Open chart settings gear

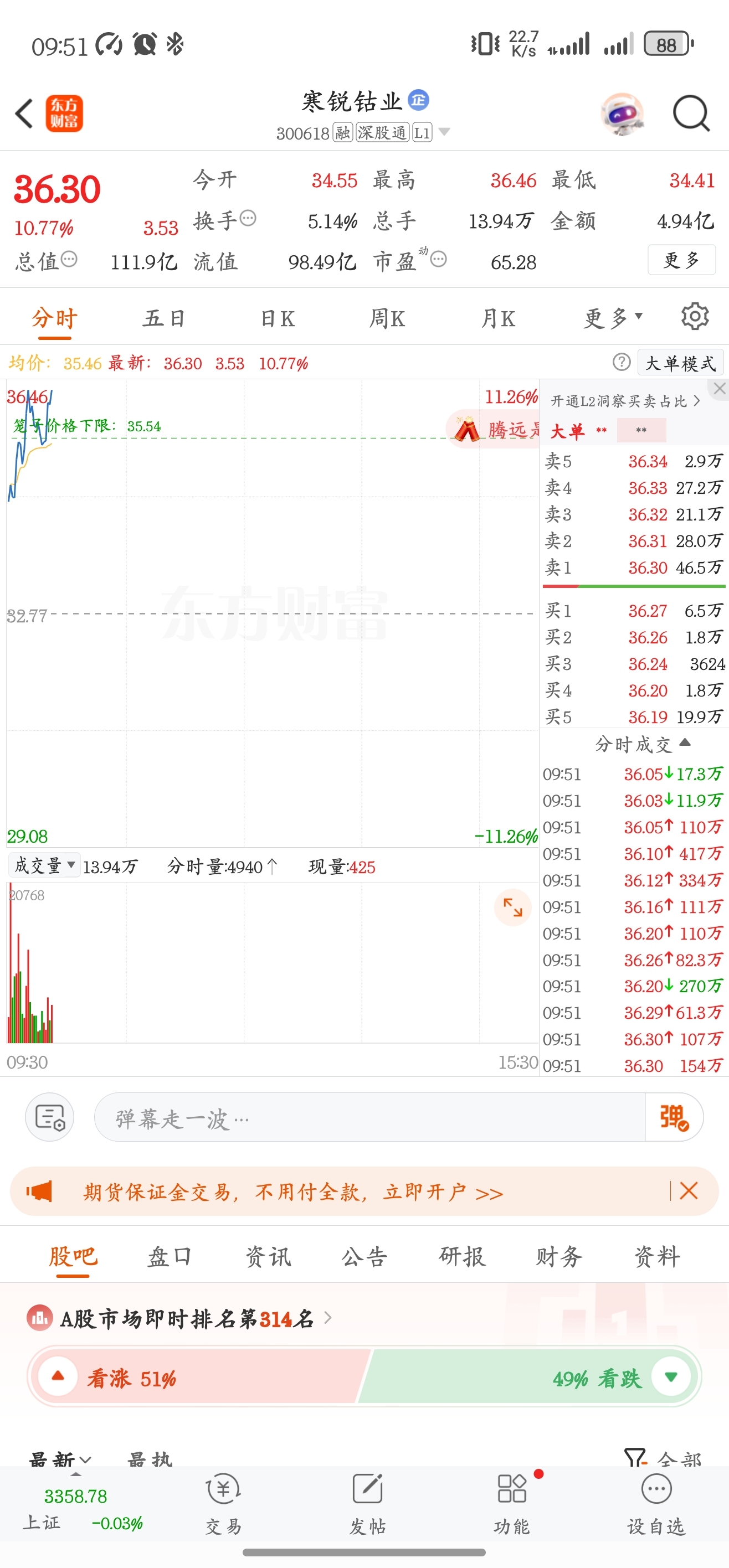pyautogui.click(x=695, y=317)
